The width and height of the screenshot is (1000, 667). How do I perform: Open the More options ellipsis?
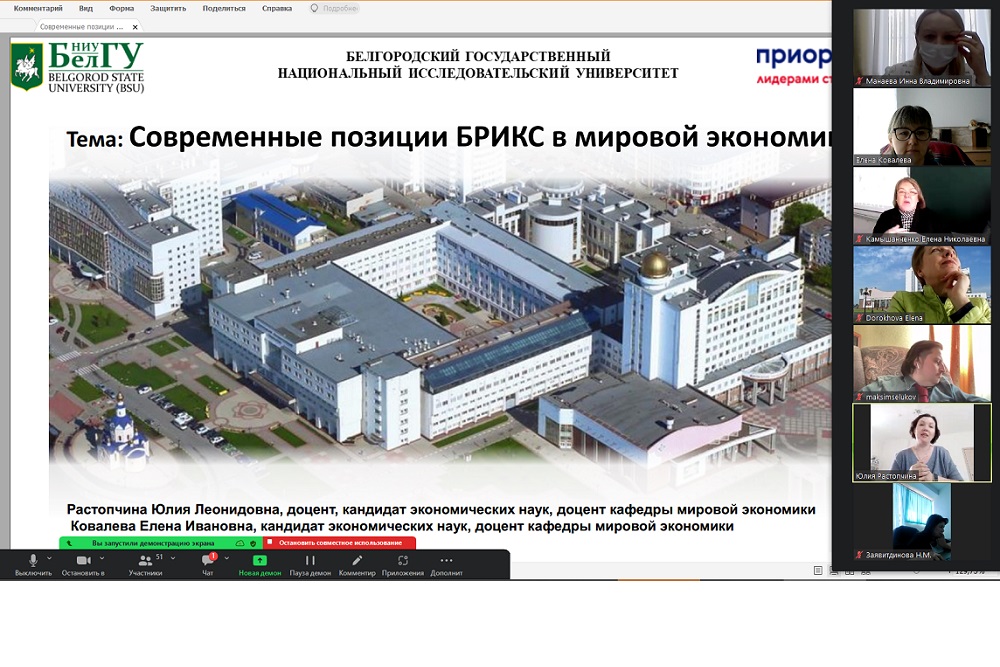coord(446,561)
